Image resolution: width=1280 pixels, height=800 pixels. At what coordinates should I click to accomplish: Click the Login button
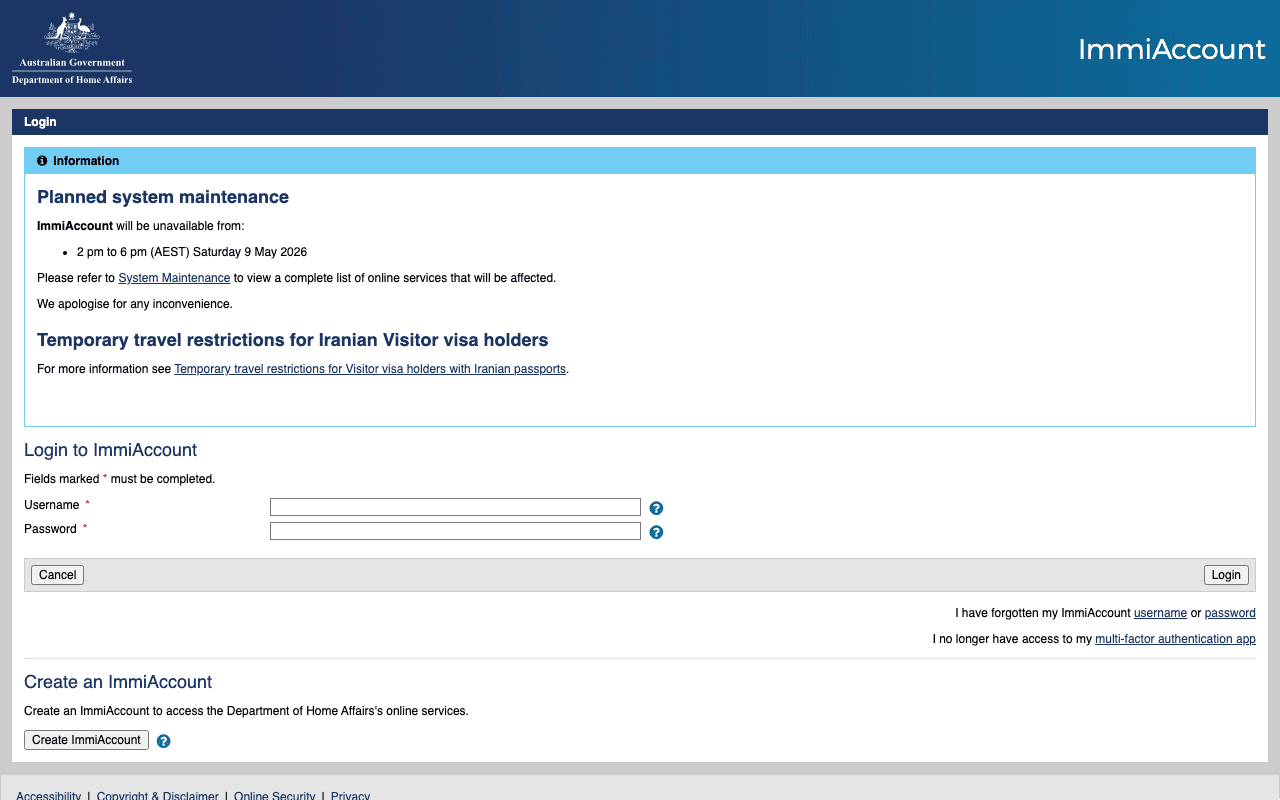click(x=1226, y=575)
